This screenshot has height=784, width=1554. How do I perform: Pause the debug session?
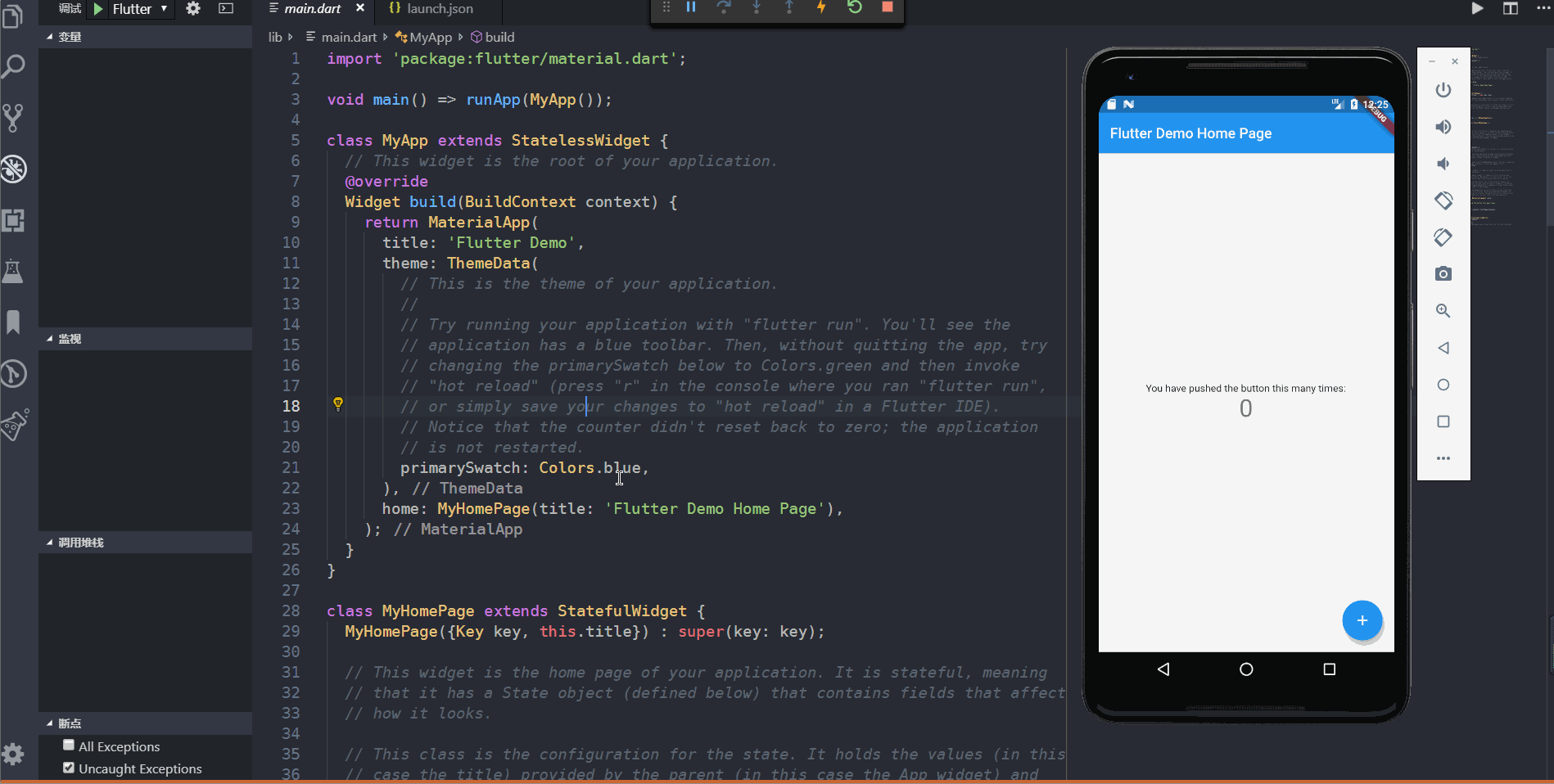691,7
